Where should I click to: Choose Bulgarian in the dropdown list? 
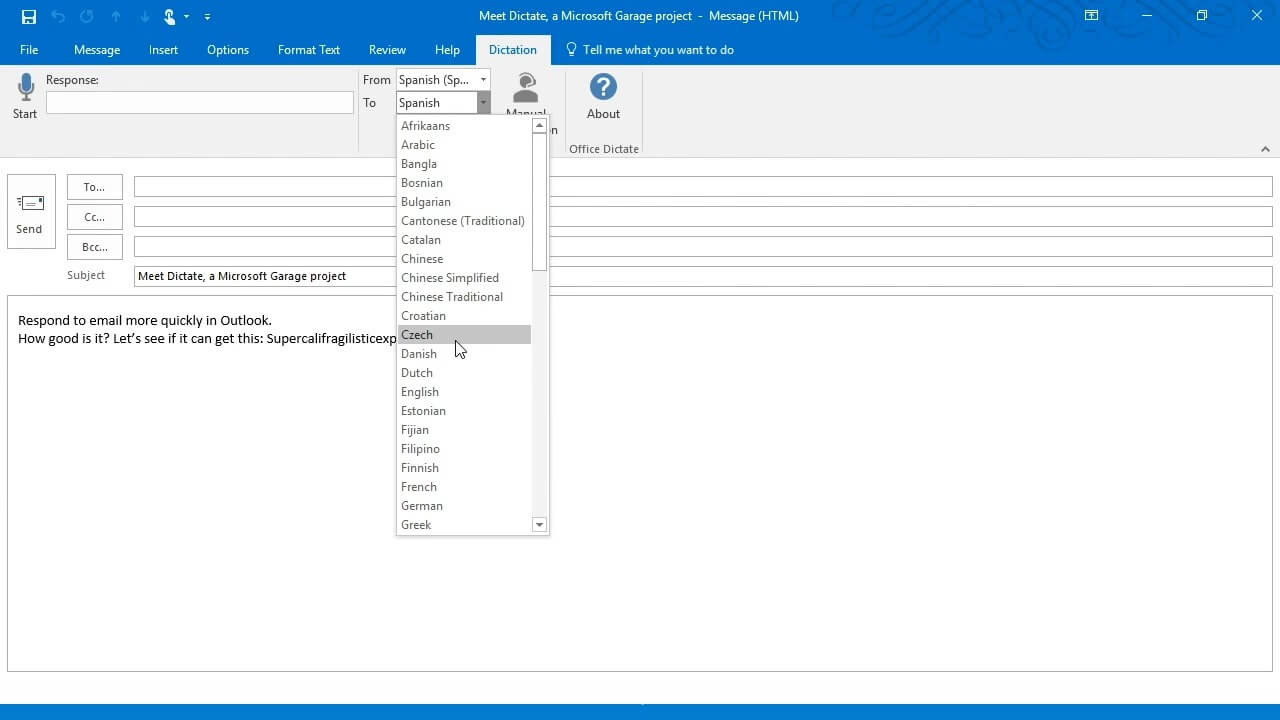pyautogui.click(x=464, y=202)
